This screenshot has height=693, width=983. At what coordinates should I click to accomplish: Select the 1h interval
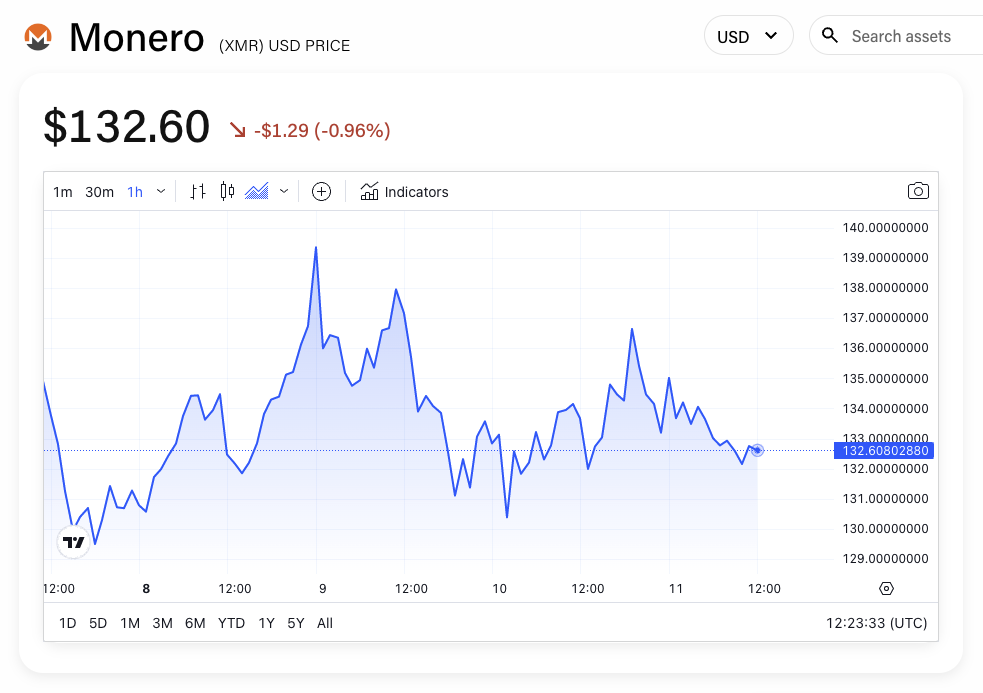point(135,192)
